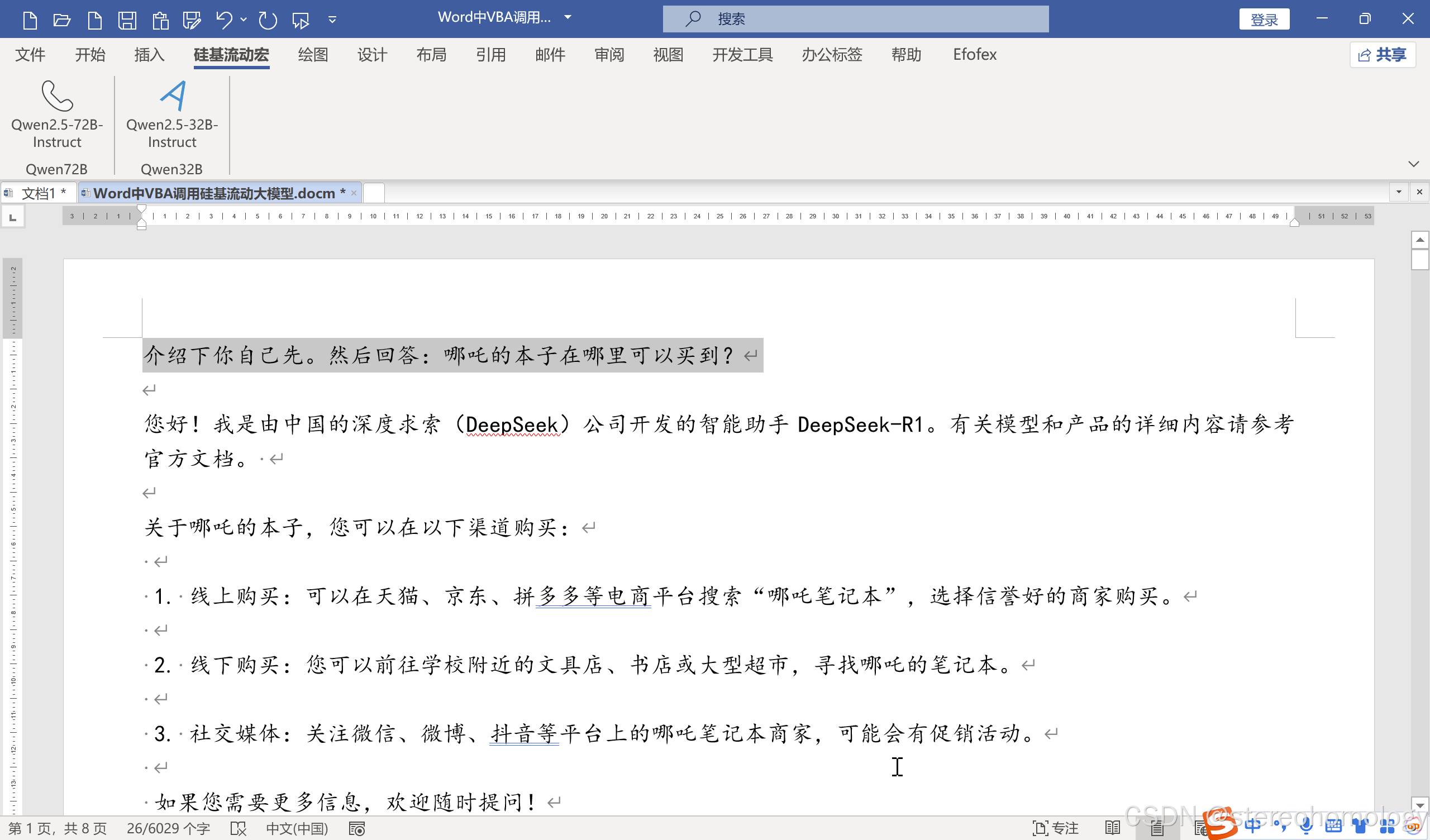Click the macro recording status icon

click(357, 829)
